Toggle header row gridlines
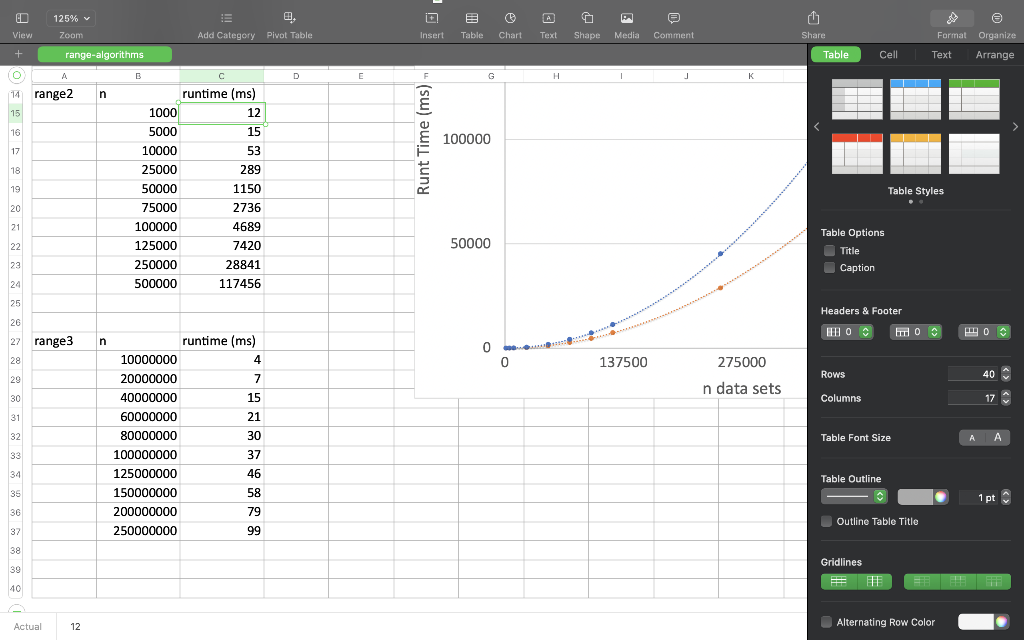The height and width of the screenshot is (640, 1024). [x=957, y=581]
